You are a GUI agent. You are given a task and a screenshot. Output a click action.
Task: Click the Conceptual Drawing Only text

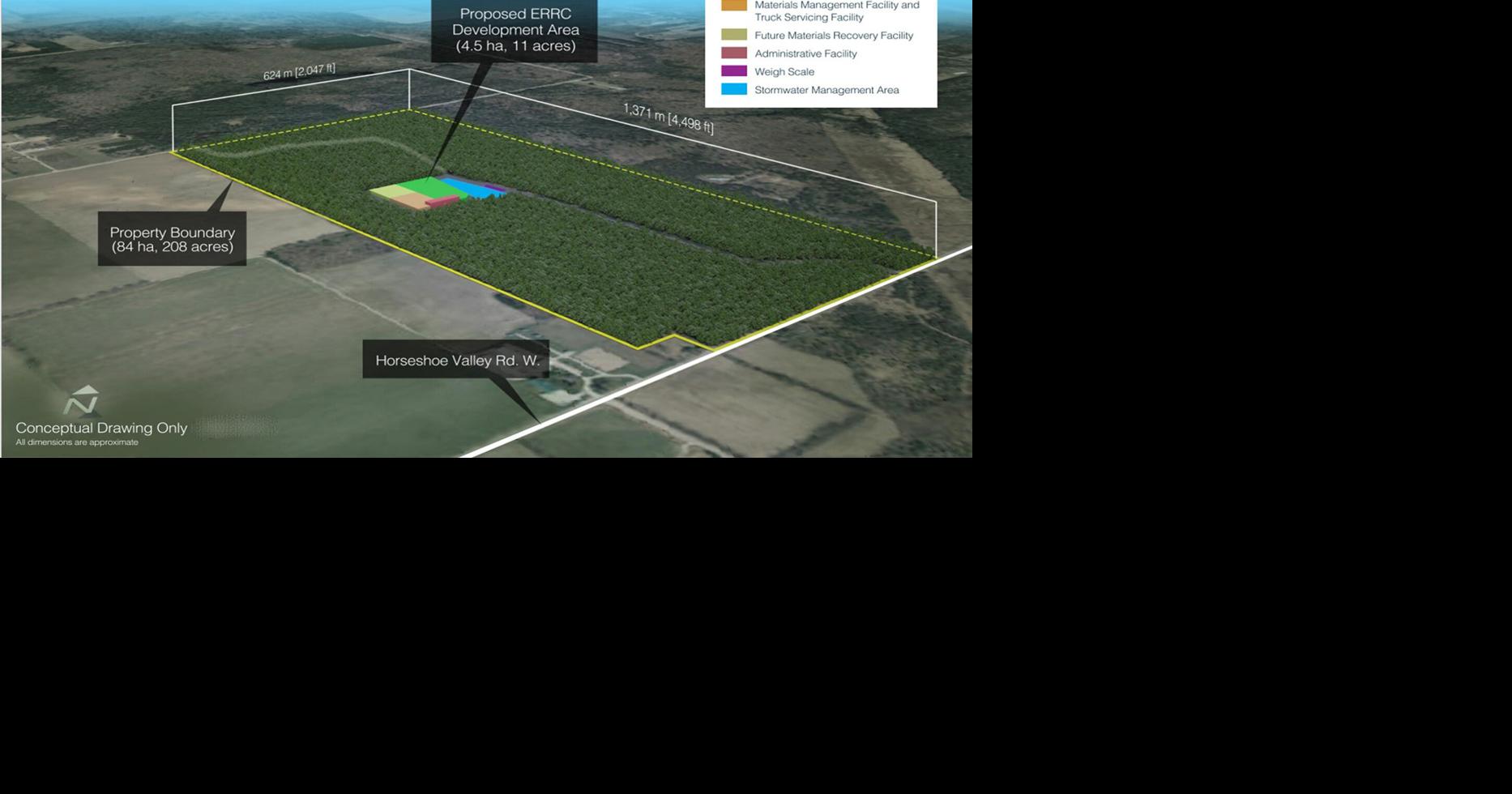point(102,427)
